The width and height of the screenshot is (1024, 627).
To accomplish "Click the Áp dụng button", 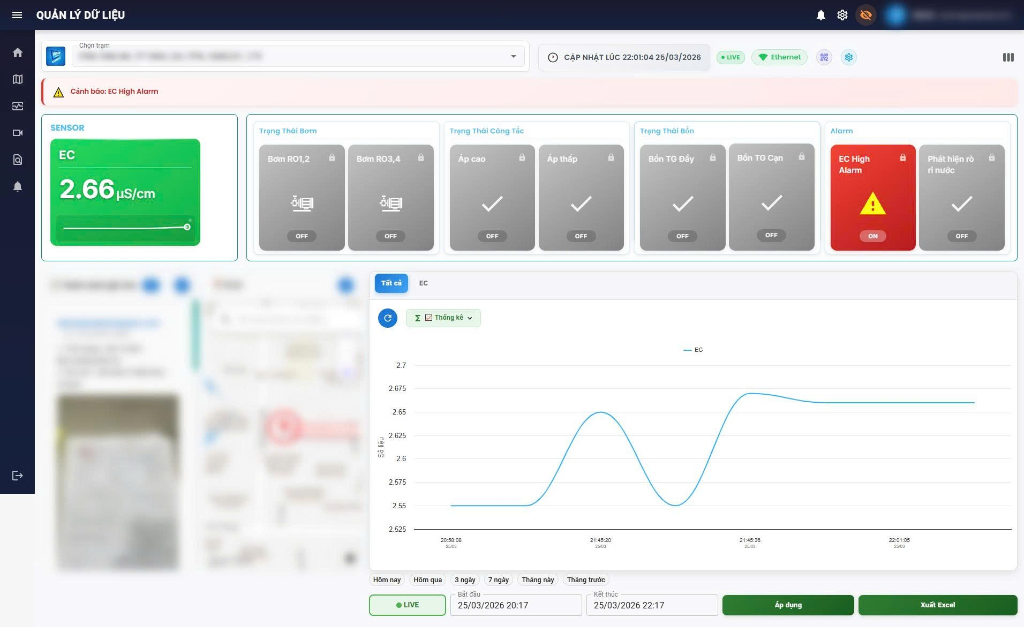I will coord(788,605).
